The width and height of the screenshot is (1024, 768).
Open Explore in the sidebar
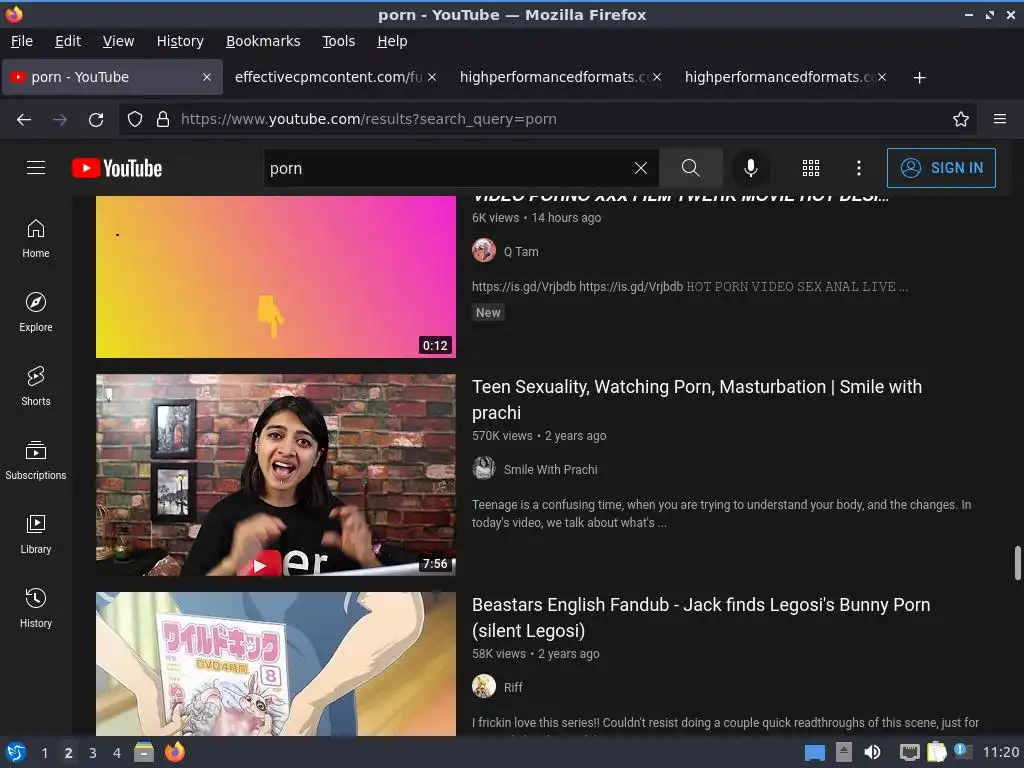(36, 312)
